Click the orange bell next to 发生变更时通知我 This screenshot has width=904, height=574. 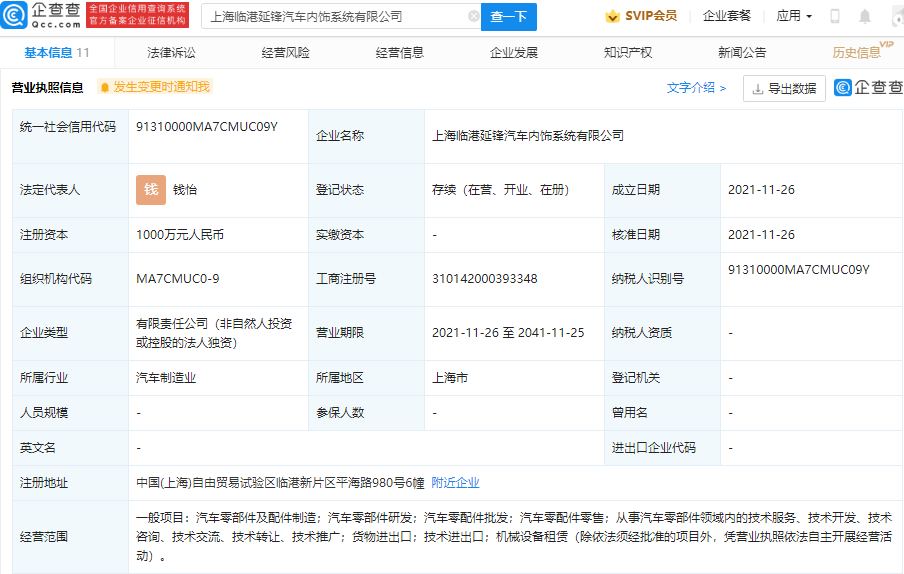[x=105, y=88]
